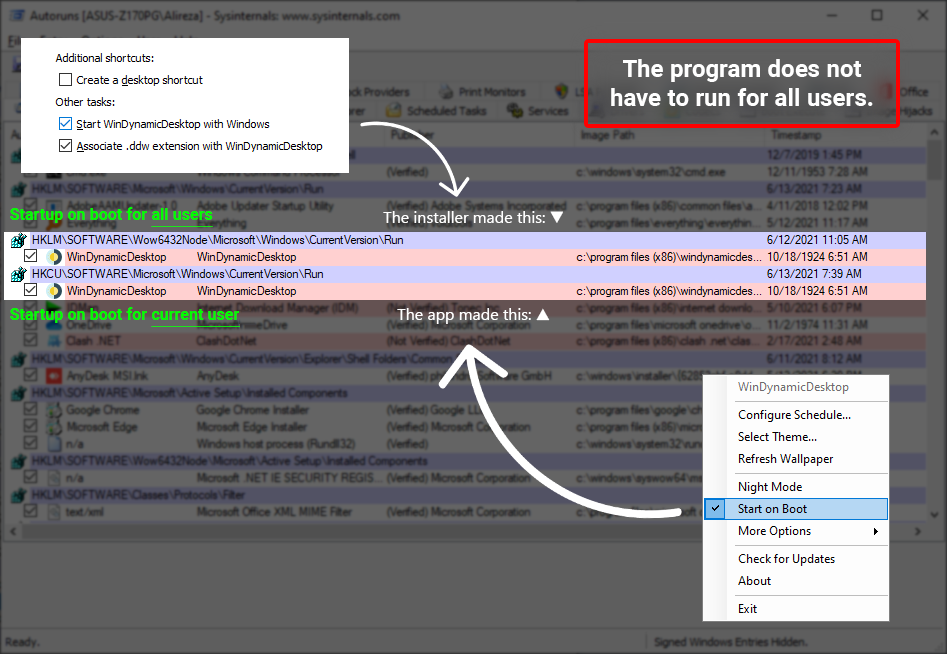The width and height of the screenshot is (947, 654).
Task: Select Windows host process (Rundll32) description
Action: [275, 444]
